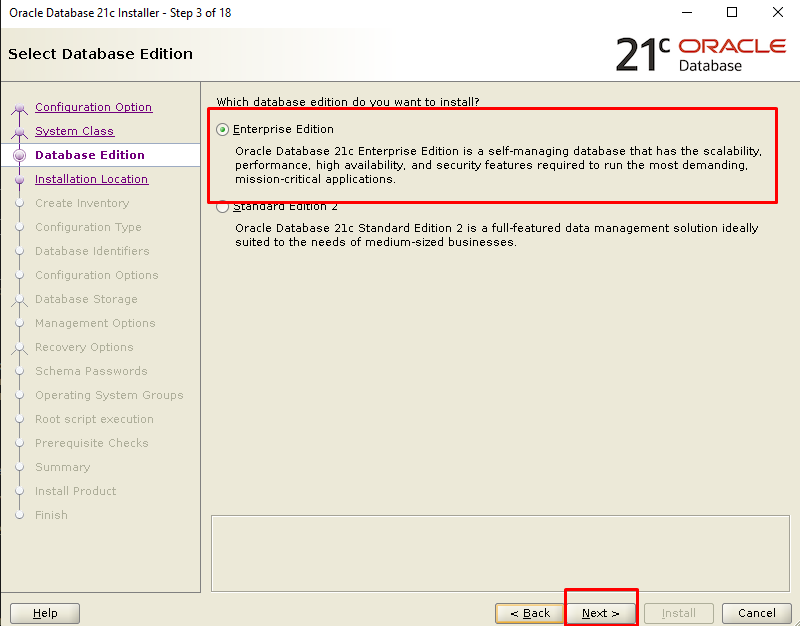Click the 'Summary' step label
The width and height of the screenshot is (800, 626).
[x=63, y=467]
